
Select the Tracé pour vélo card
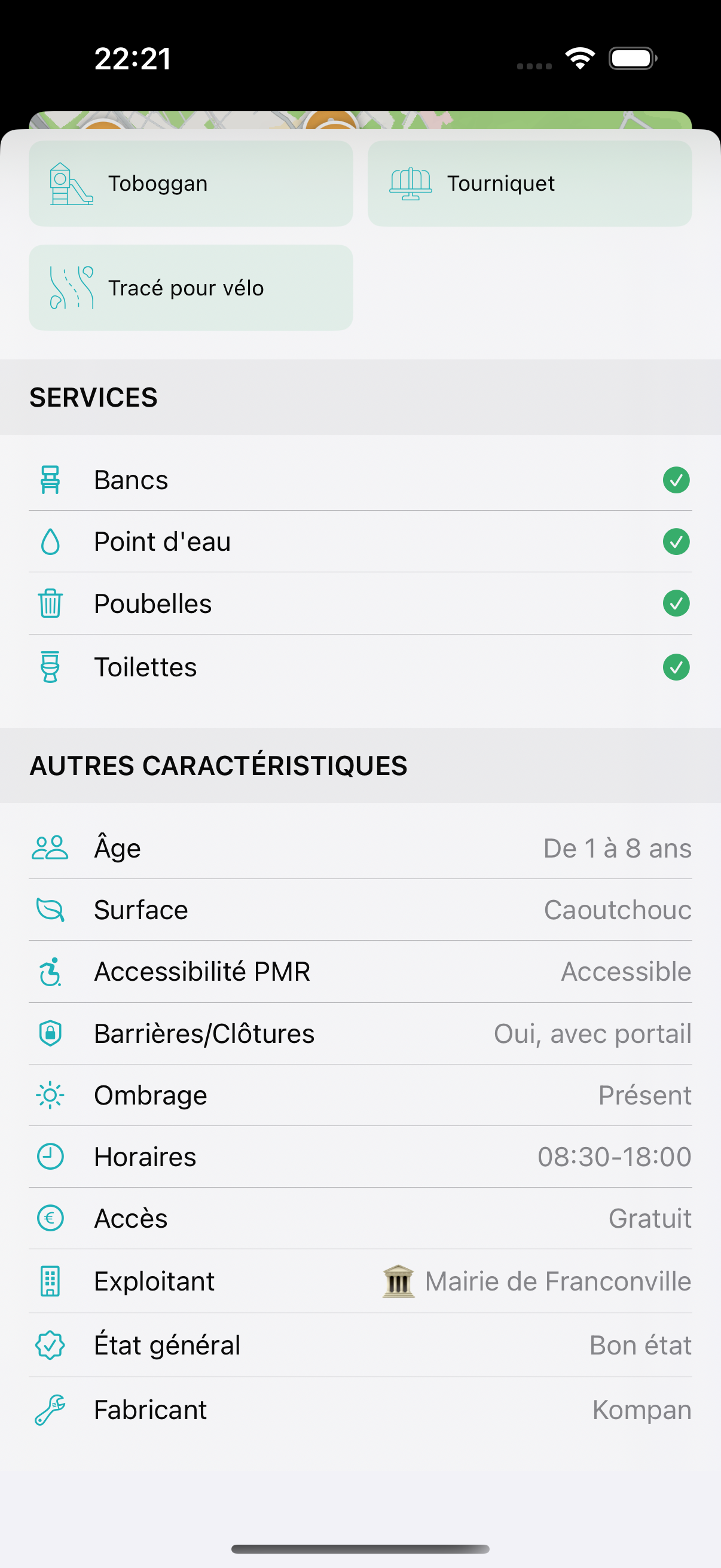coord(191,288)
